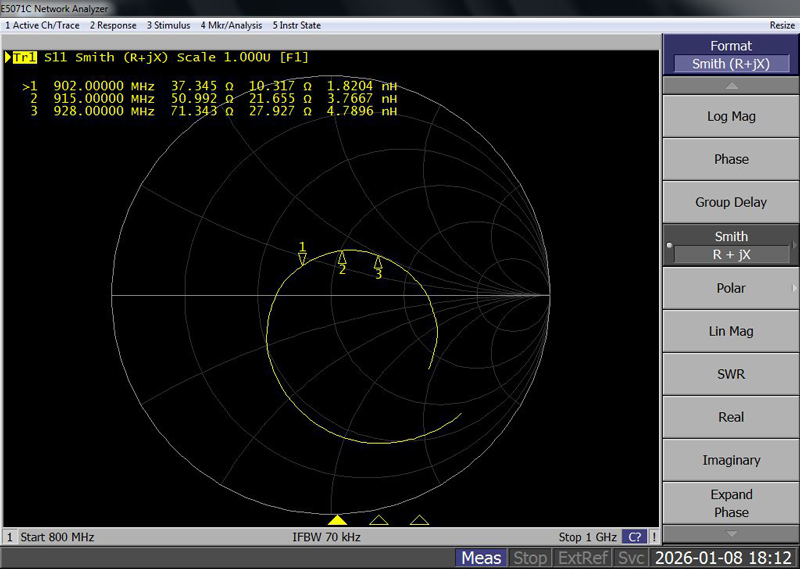Select marker 2 on the Smith chart
Image resolution: width=800 pixels, height=569 pixels.
coord(342,257)
